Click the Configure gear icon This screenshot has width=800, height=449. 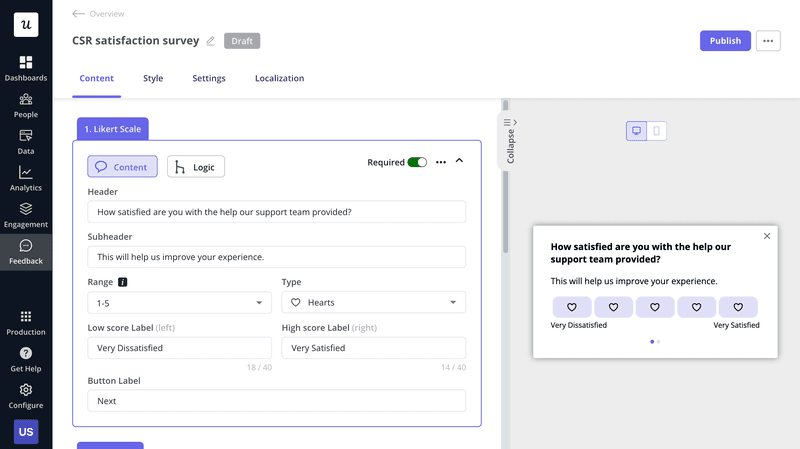[26, 395]
